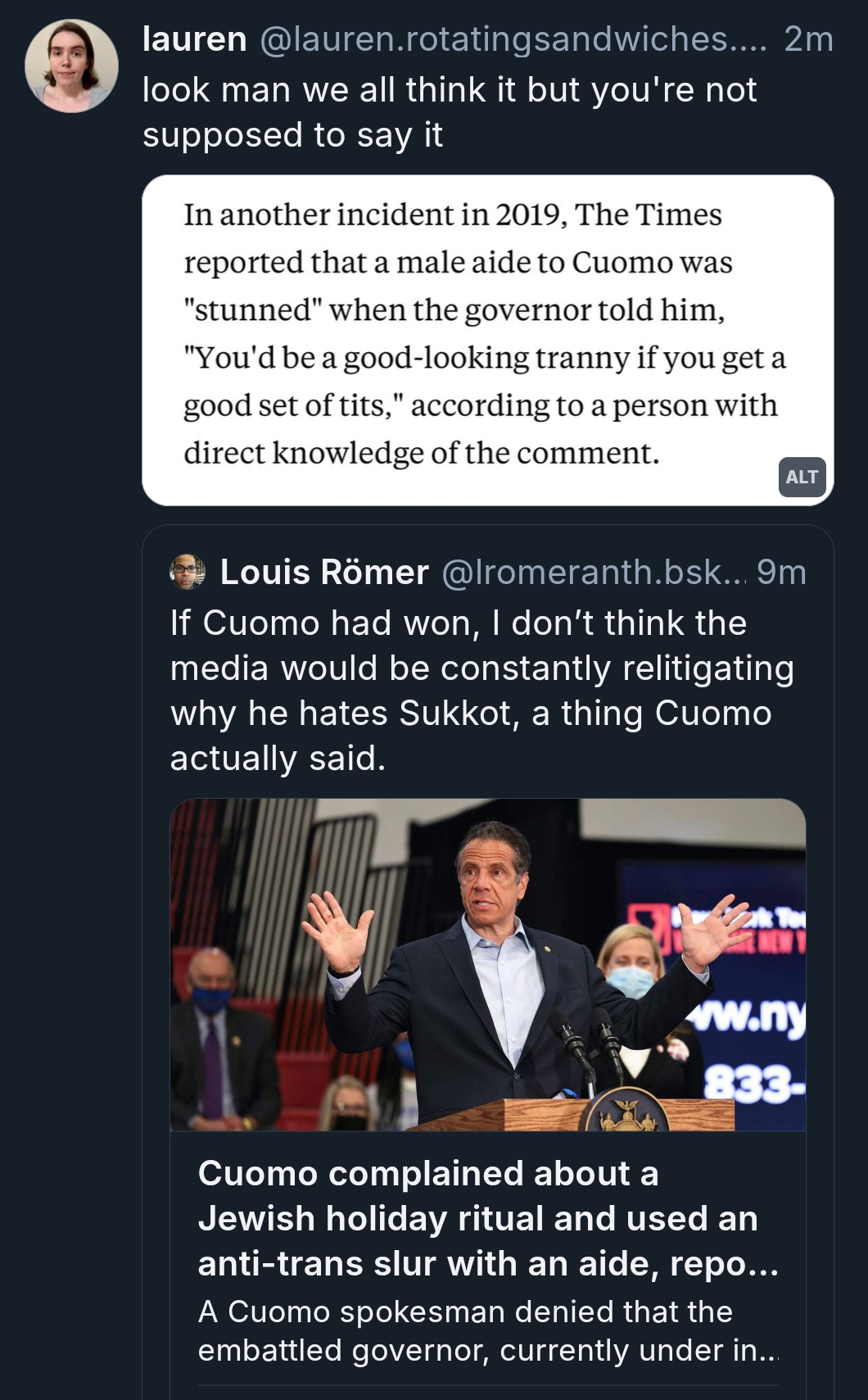868x1400 pixels.
Task: Open the 'look man we all think it' post text
Action: [449, 90]
